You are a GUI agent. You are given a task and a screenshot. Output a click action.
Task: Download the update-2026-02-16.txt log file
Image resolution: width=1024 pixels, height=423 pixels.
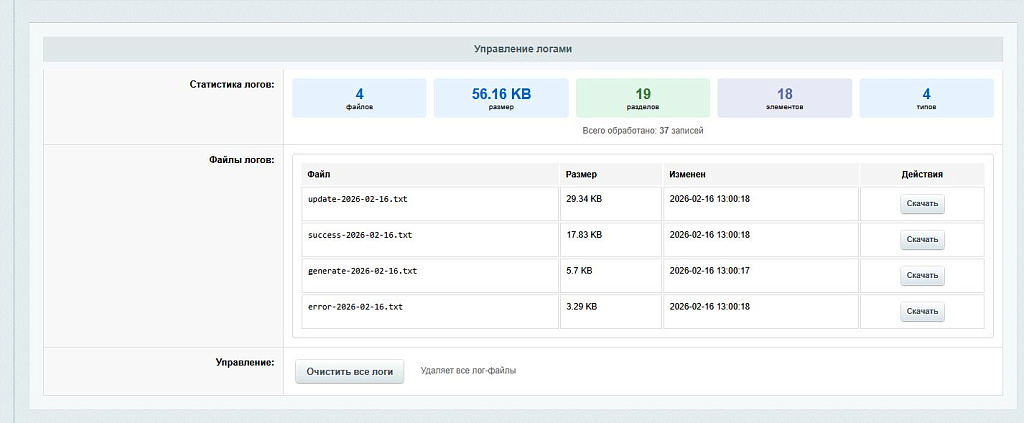(x=922, y=204)
